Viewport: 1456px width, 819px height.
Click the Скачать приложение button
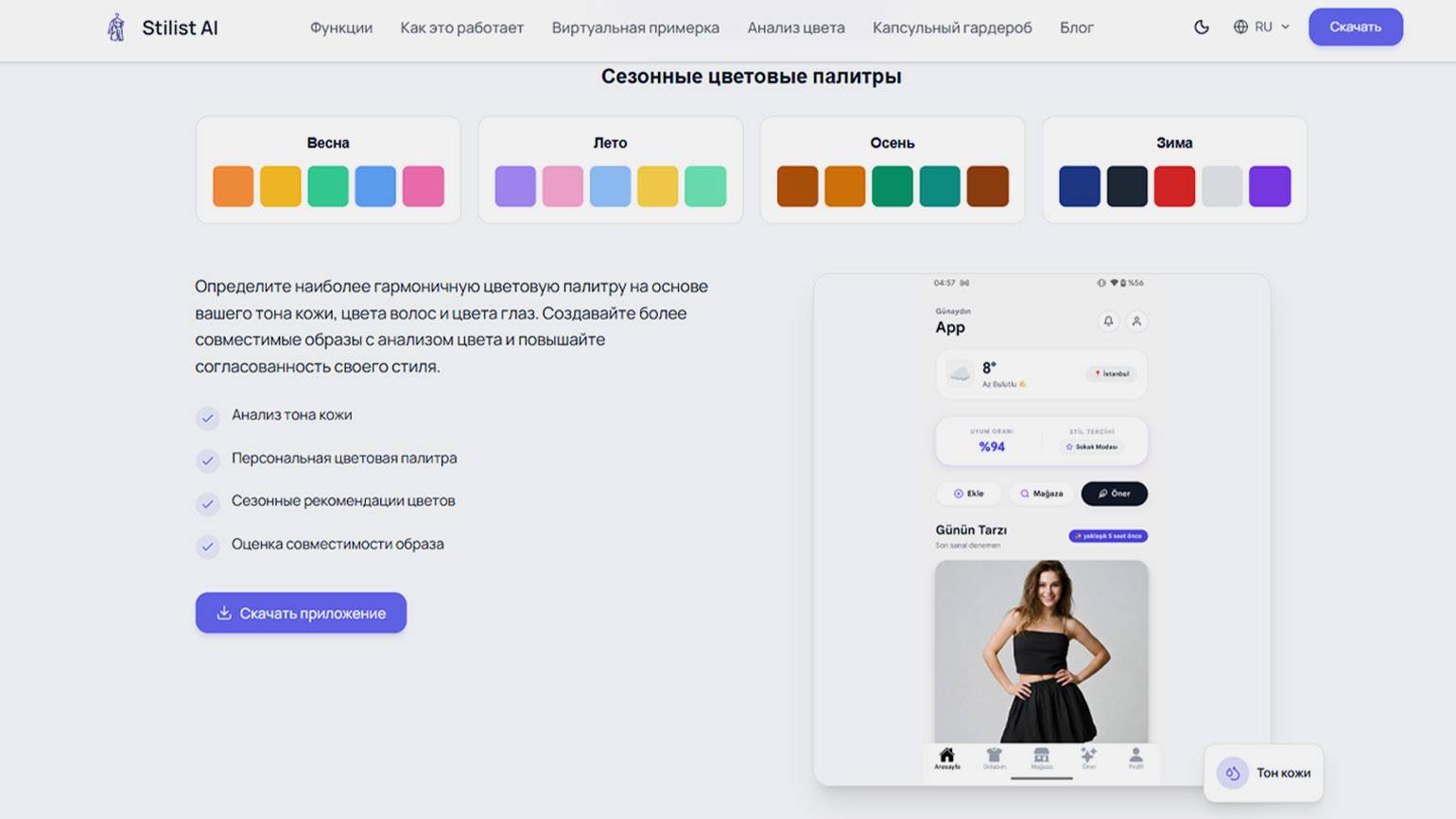point(301,613)
